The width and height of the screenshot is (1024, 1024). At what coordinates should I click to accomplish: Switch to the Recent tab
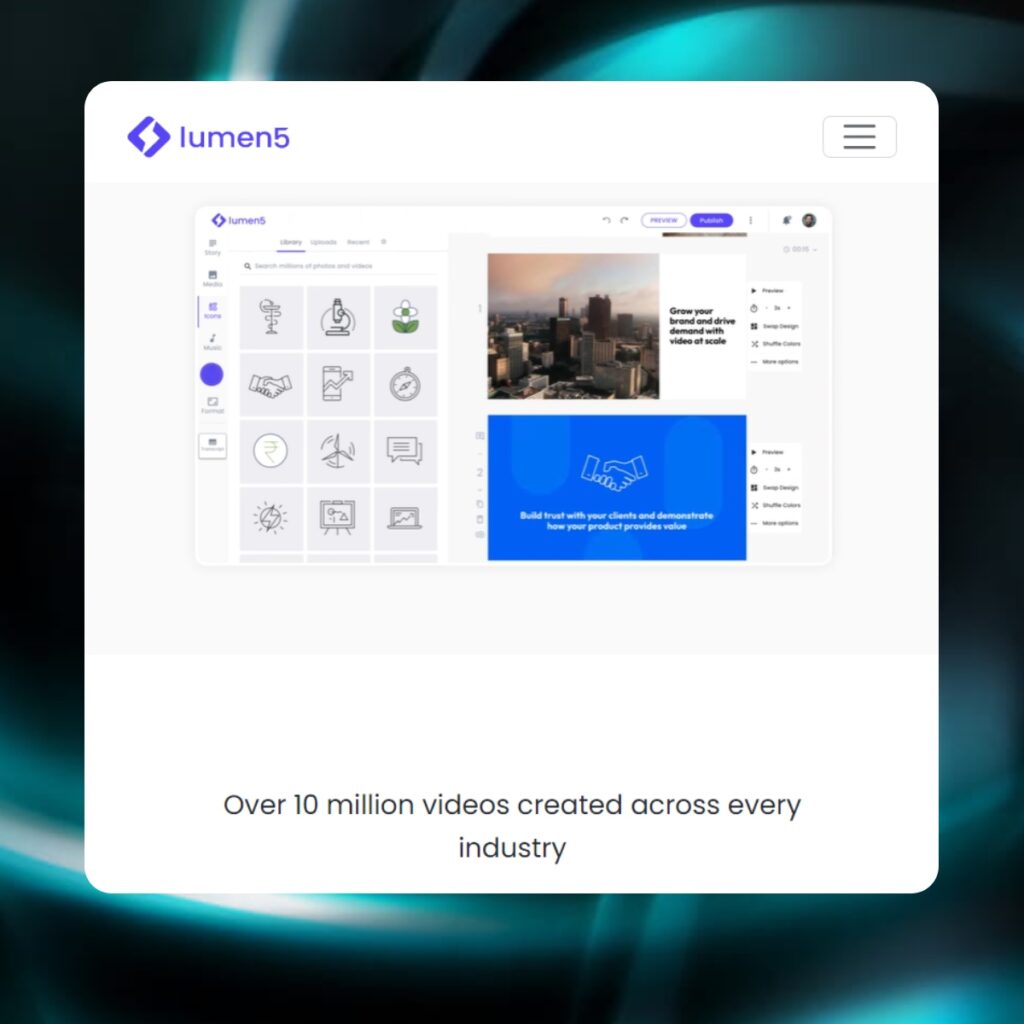pyautogui.click(x=358, y=242)
